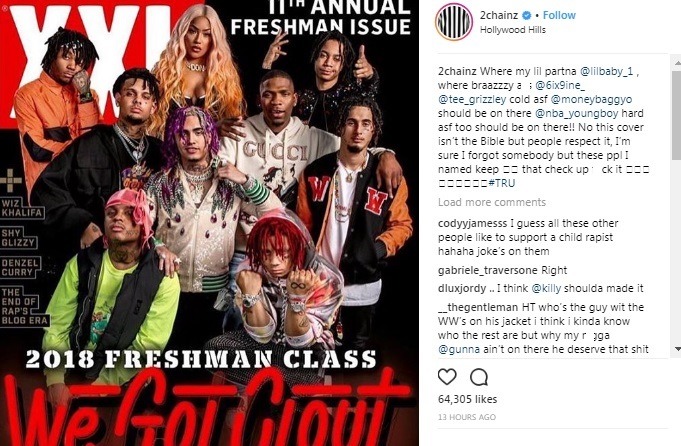Open the @killy mention in comment
This screenshot has width=681, height=446.
pyautogui.click(x=546, y=288)
